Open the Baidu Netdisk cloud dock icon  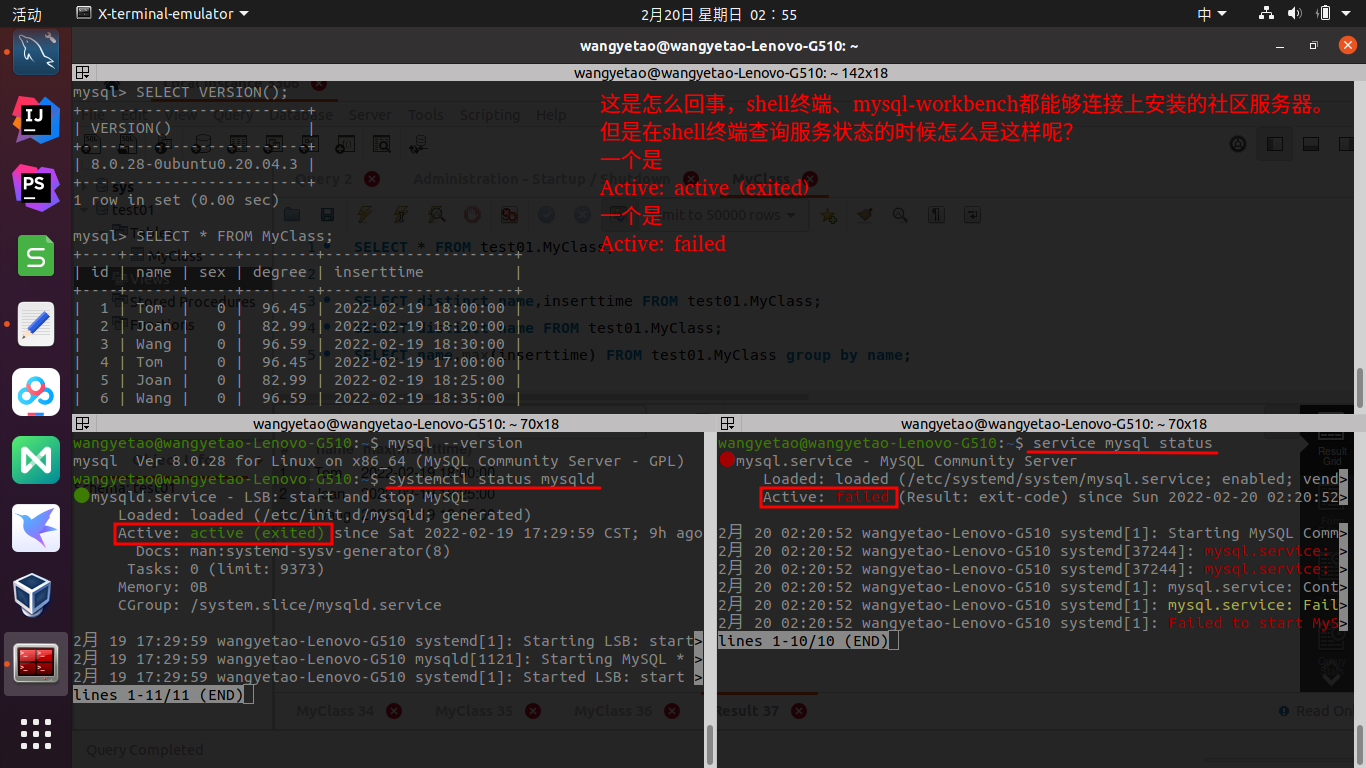(36, 393)
